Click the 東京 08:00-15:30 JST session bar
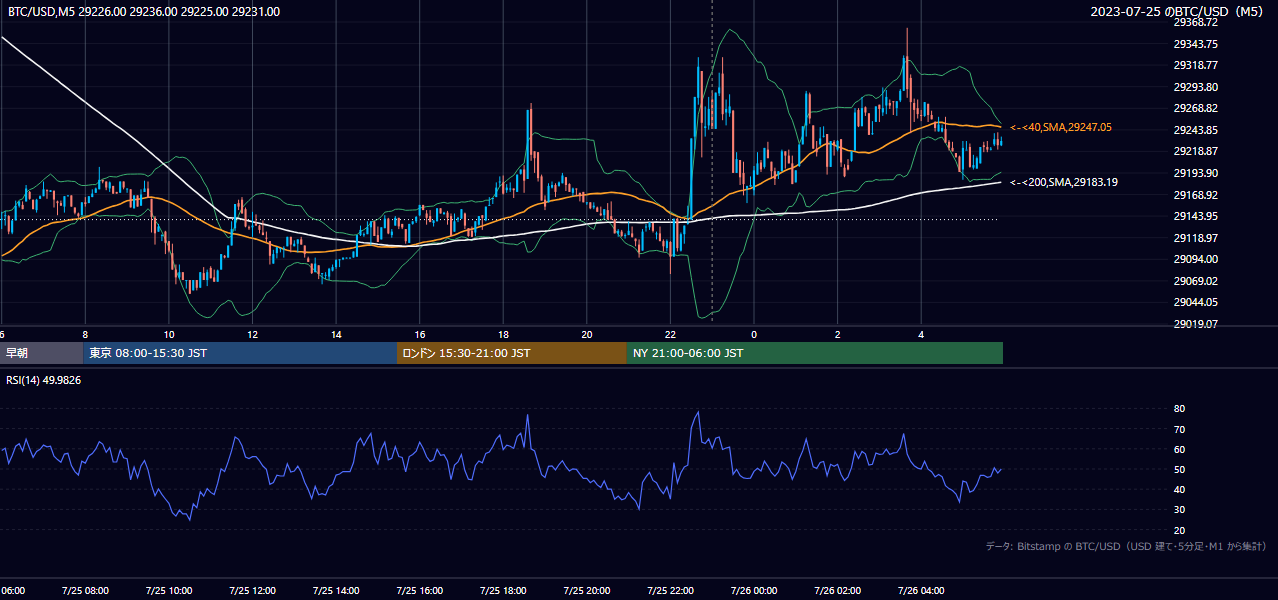 click(x=240, y=353)
